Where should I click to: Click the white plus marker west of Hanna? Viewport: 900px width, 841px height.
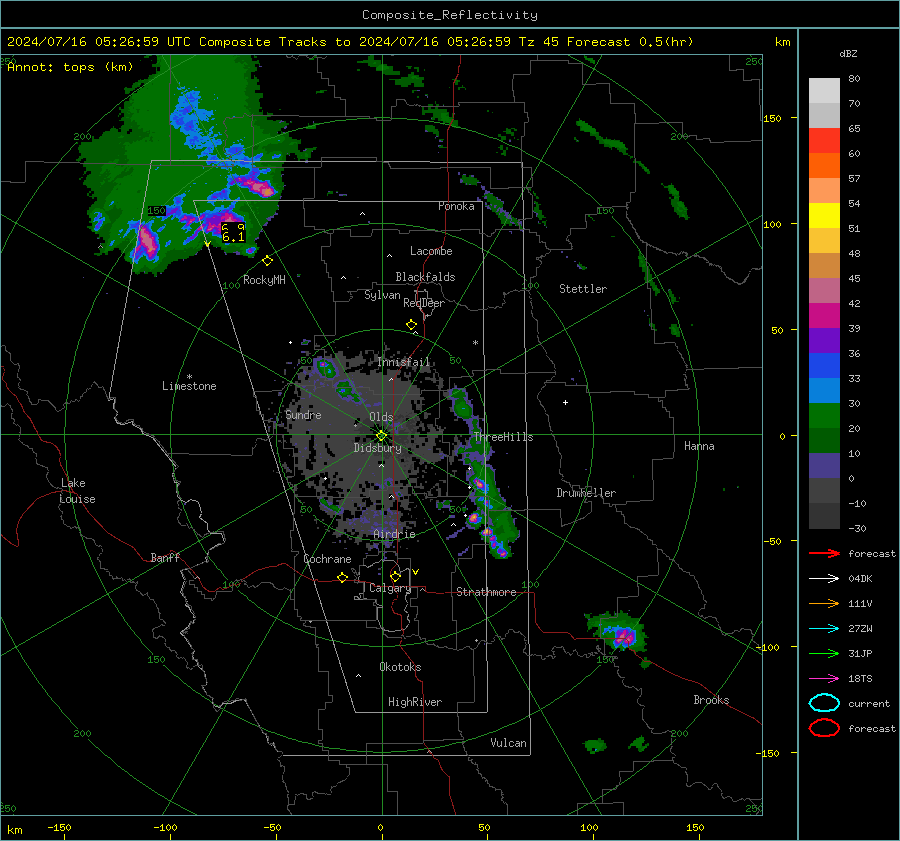click(565, 402)
